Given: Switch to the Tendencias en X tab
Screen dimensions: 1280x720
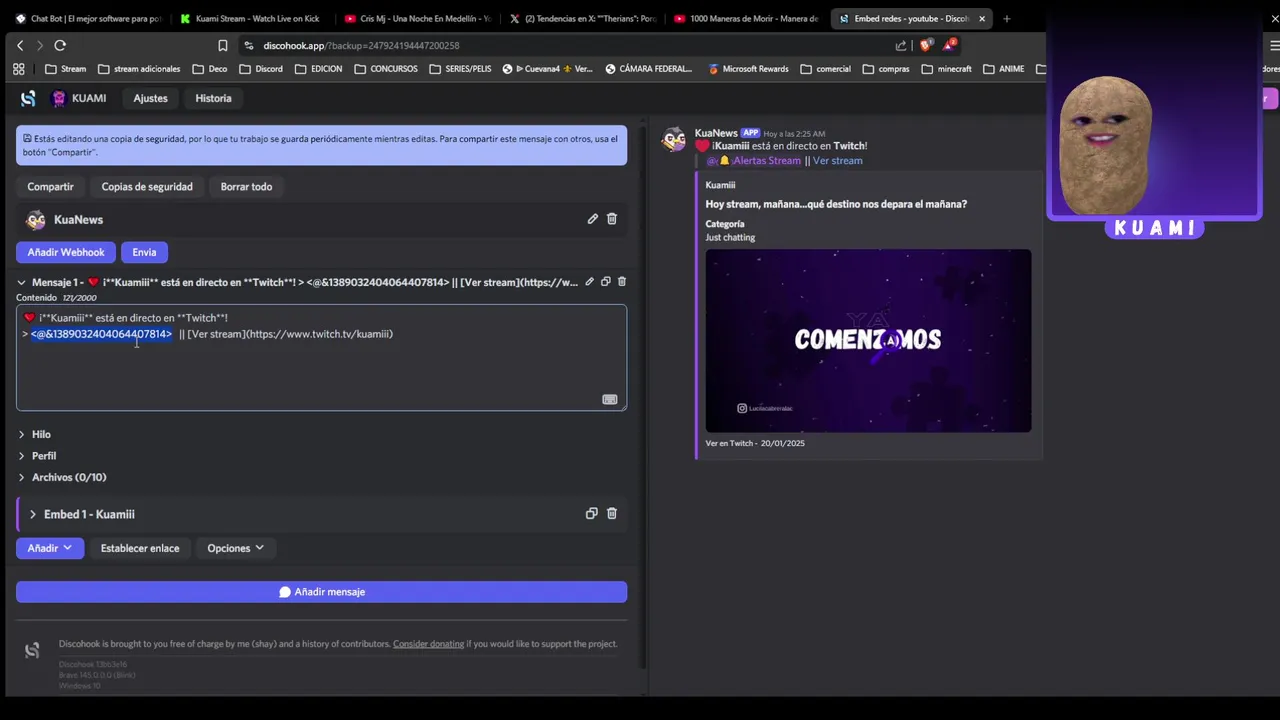Looking at the screenshot, I should [582, 18].
